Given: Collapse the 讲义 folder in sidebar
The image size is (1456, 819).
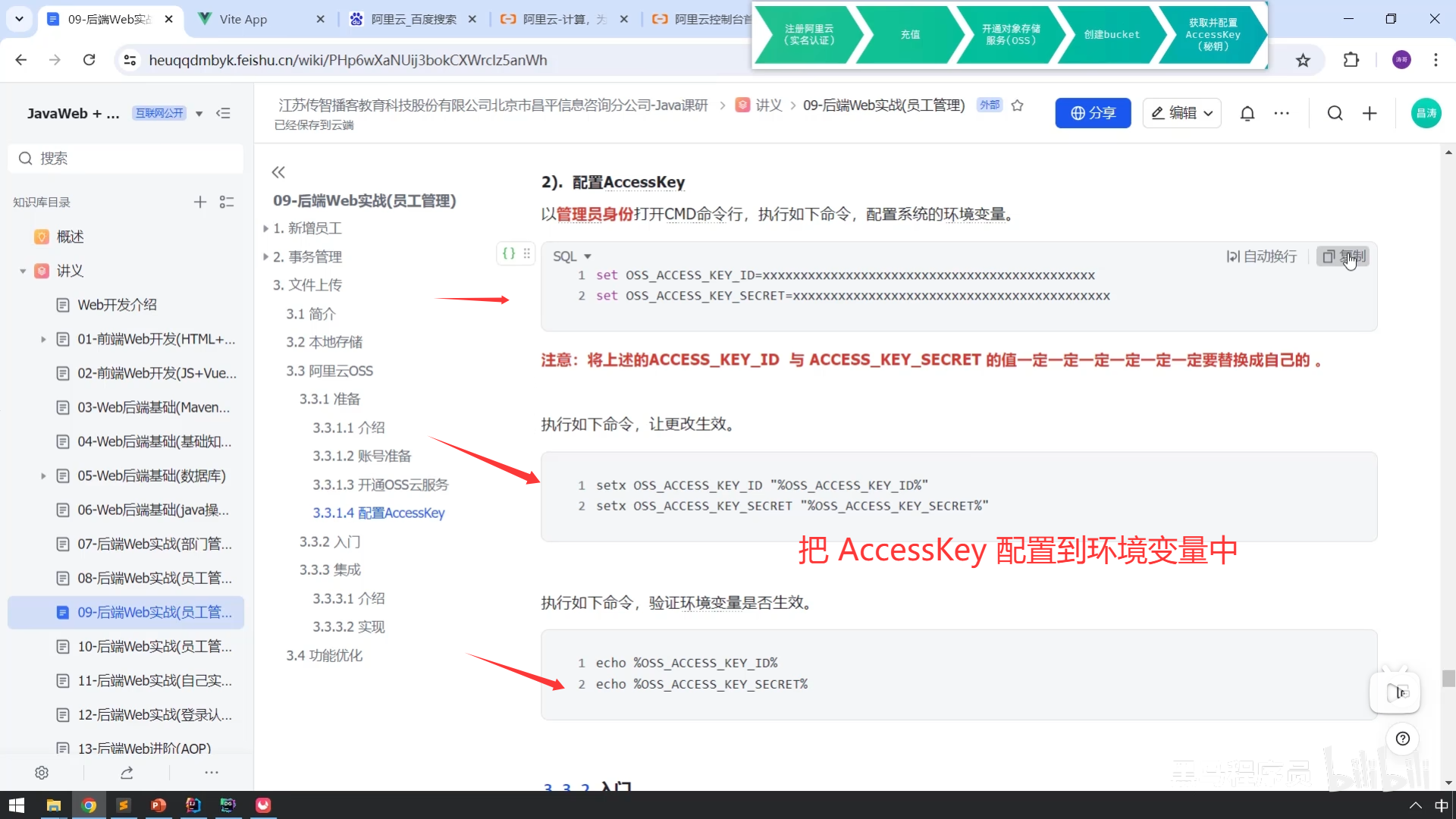Looking at the screenshot, I should pyautogui.click(x=23, y=271).
